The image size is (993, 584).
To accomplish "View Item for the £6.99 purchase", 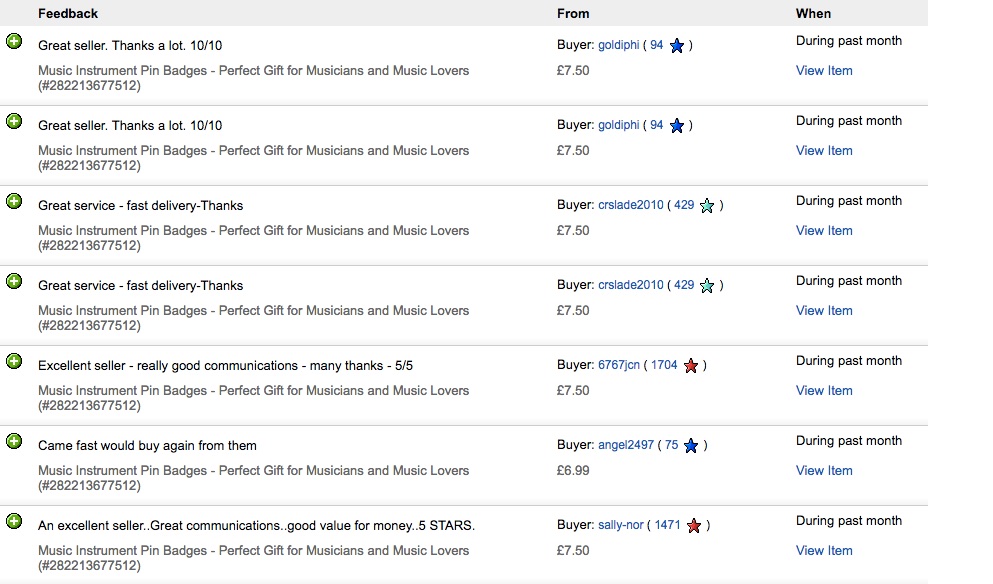I will pos(824,471).
